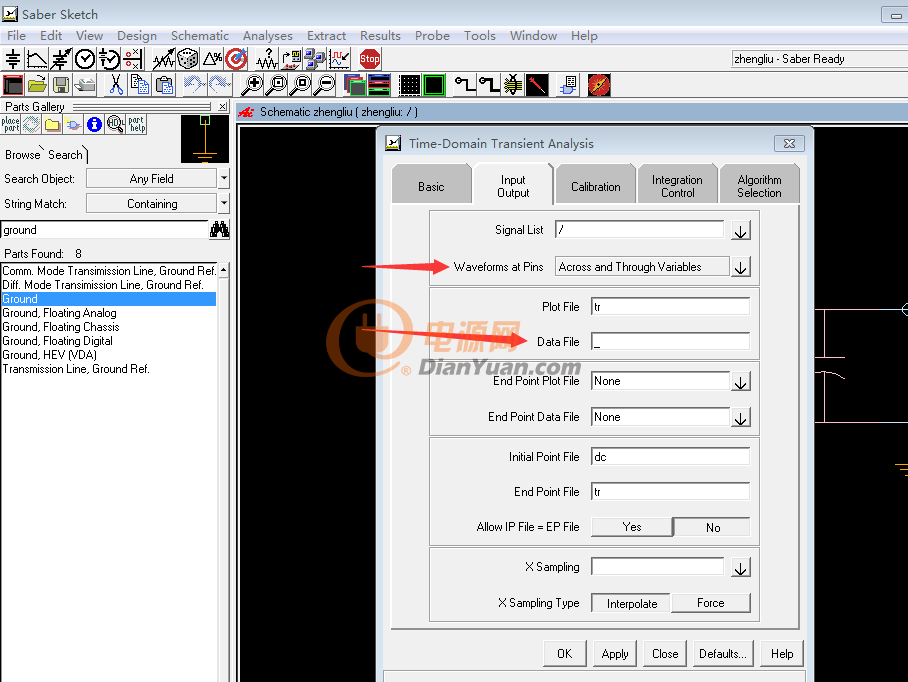The height and width of the screenshot is (682, 908).
Task: Click the parts list scrollbar up arrow
Action: click(223, 270)
